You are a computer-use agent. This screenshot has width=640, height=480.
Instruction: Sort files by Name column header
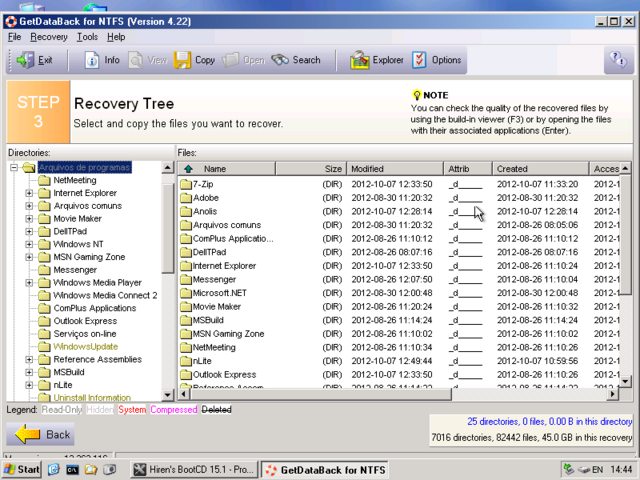[227, 169]
